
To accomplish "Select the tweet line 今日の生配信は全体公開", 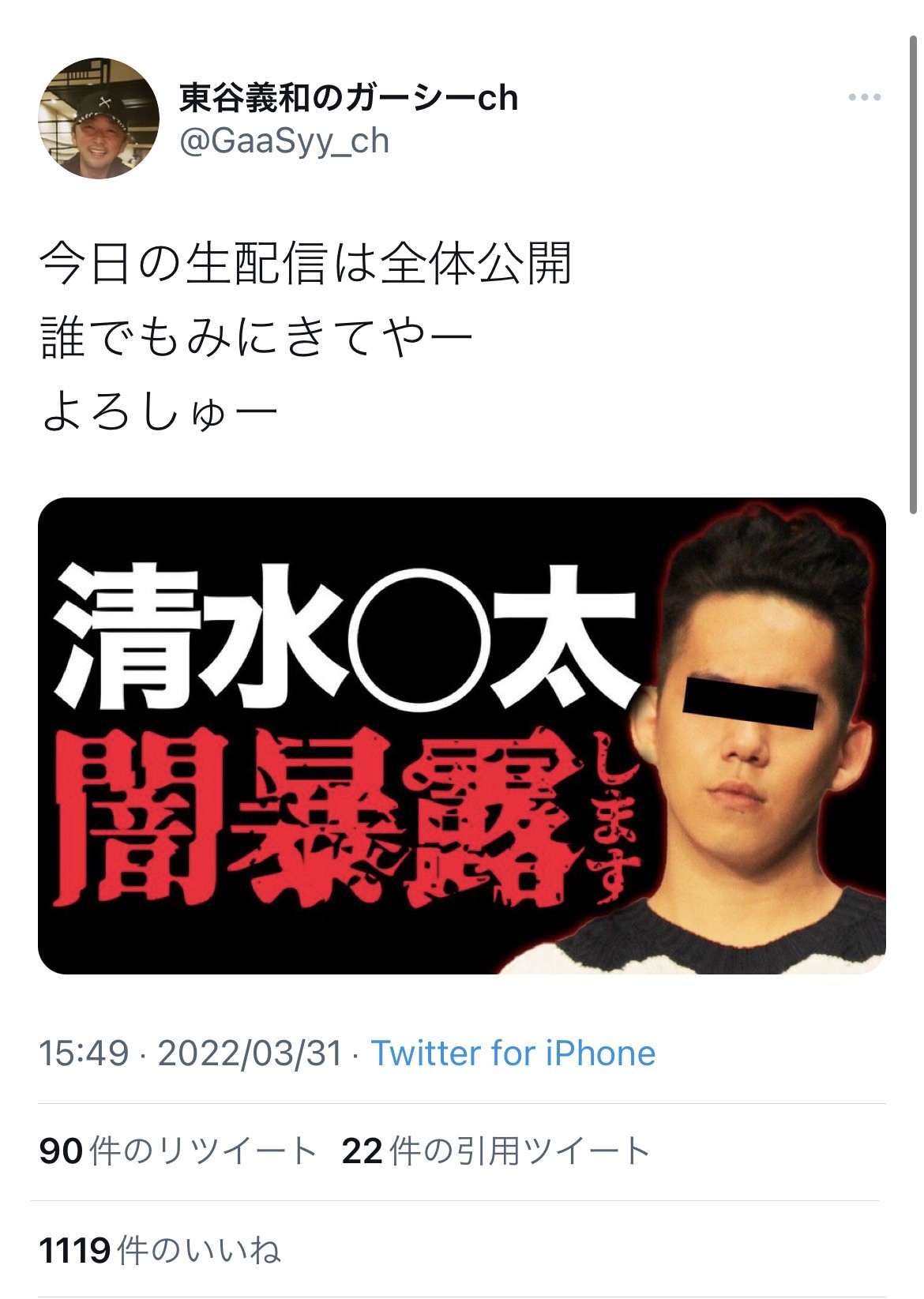I will click(x=306, y=264).
